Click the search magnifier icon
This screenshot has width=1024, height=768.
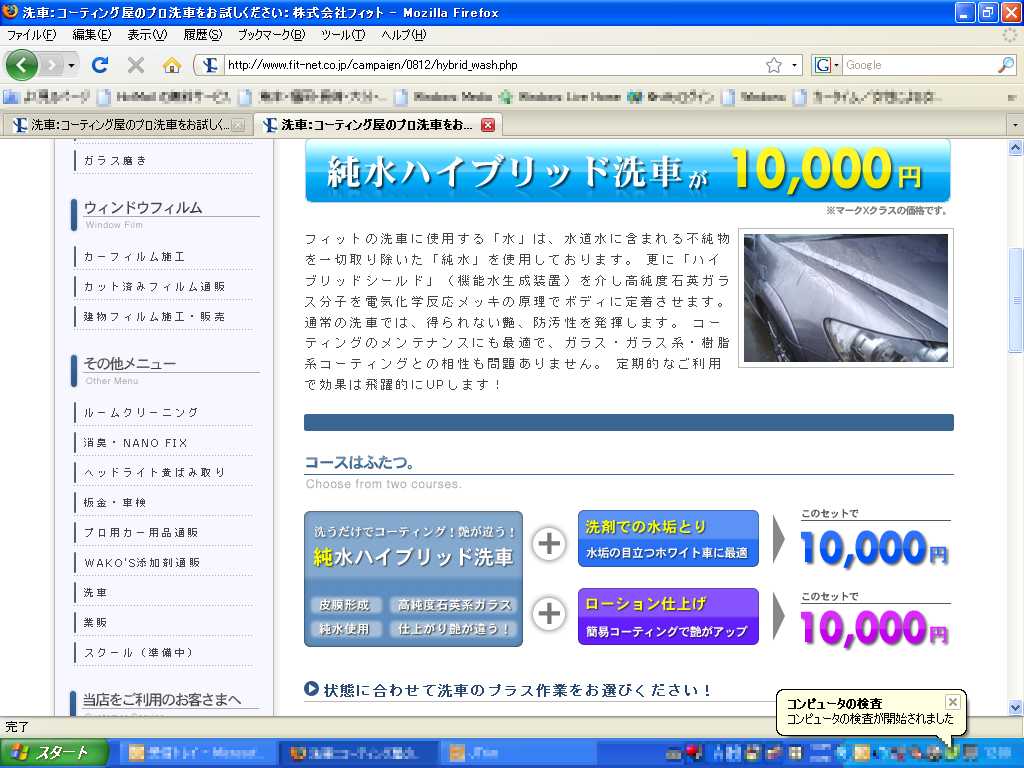[x=1006, y=65]
